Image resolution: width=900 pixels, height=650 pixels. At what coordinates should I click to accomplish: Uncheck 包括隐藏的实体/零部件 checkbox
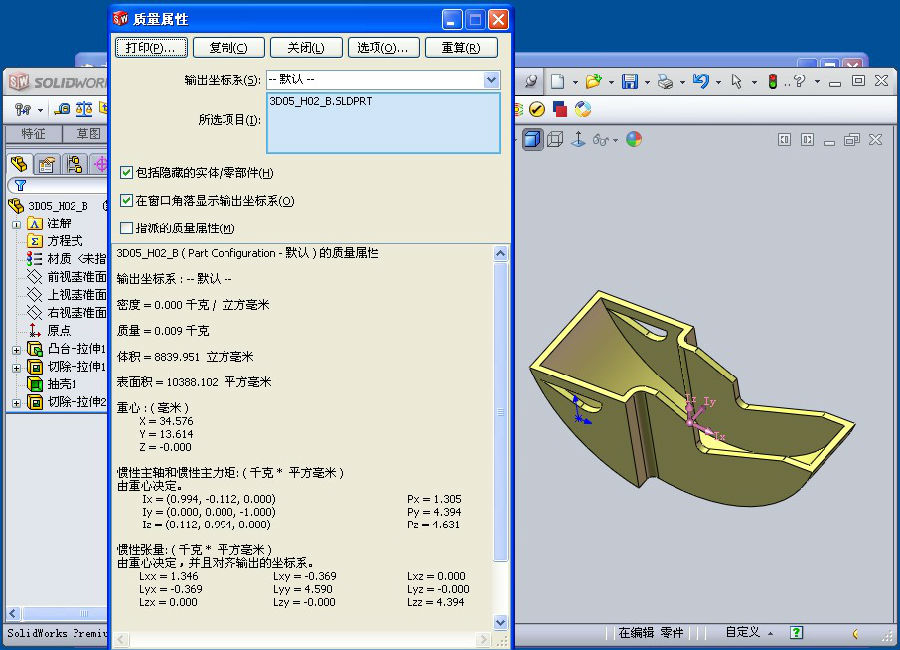click(126, 173)
